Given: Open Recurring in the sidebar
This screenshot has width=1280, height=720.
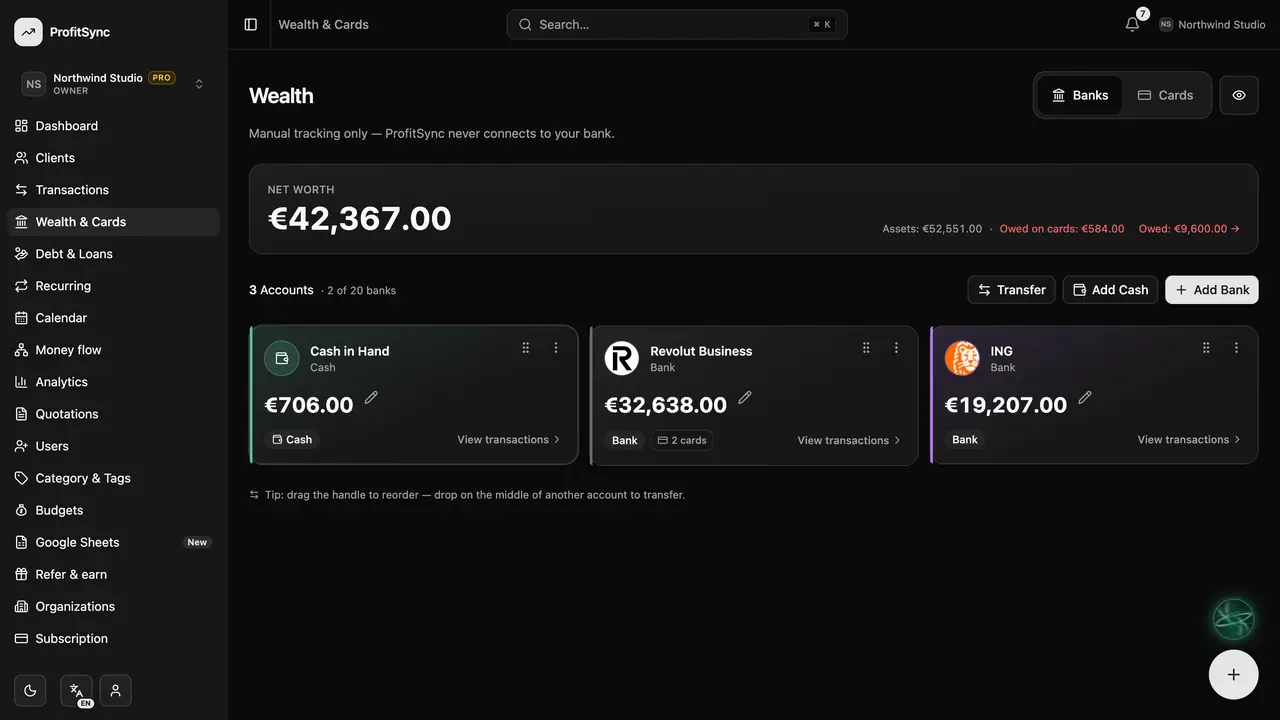Looking at the screenshot, I should 114,286.
